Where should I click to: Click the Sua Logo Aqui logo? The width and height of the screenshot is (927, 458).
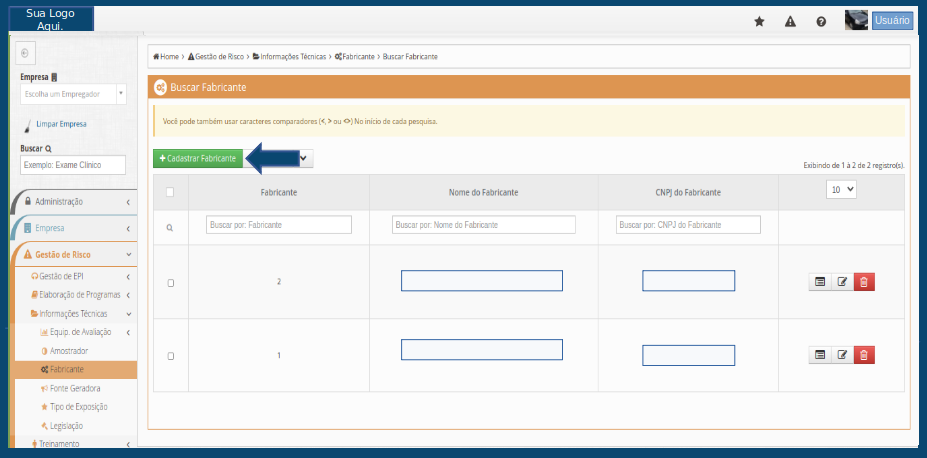tap(51, 20)
